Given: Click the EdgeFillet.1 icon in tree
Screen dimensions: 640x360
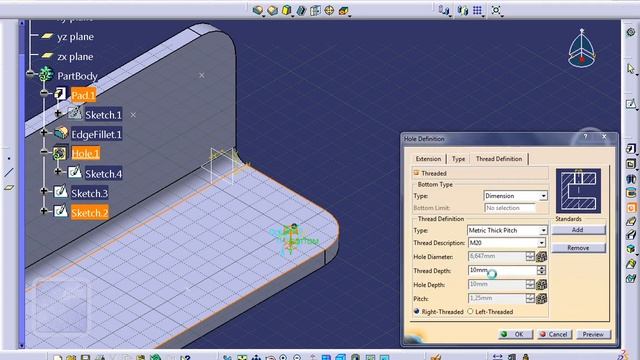Looking at the screenshot, I should pos(61,133).
